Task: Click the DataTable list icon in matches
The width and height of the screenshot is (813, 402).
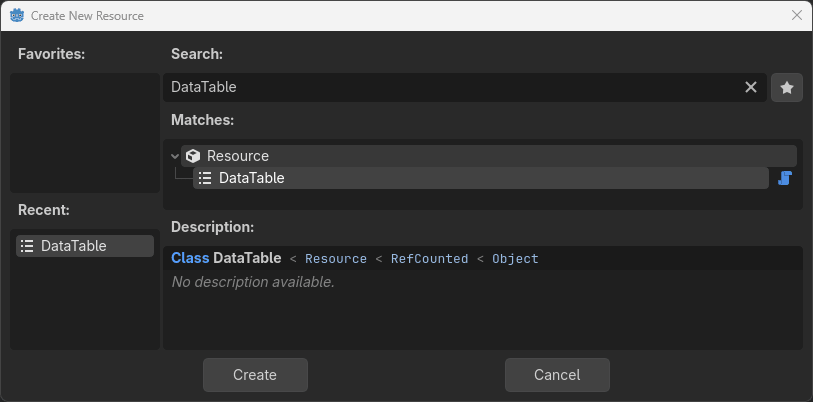Action: click(x=205, y=178)
